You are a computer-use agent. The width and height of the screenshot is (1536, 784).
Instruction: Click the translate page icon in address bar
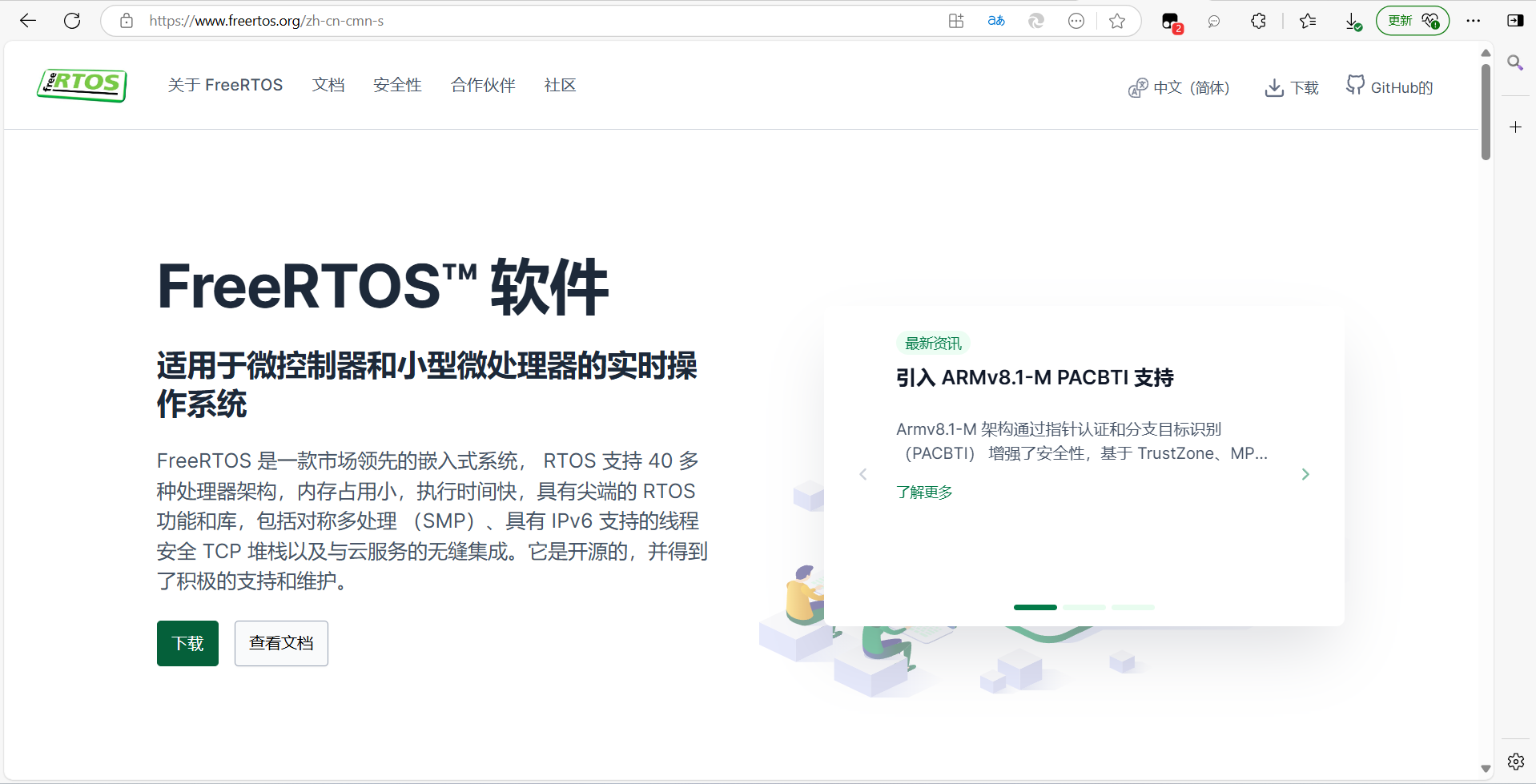pyautogui.click(x=995, y=21)
